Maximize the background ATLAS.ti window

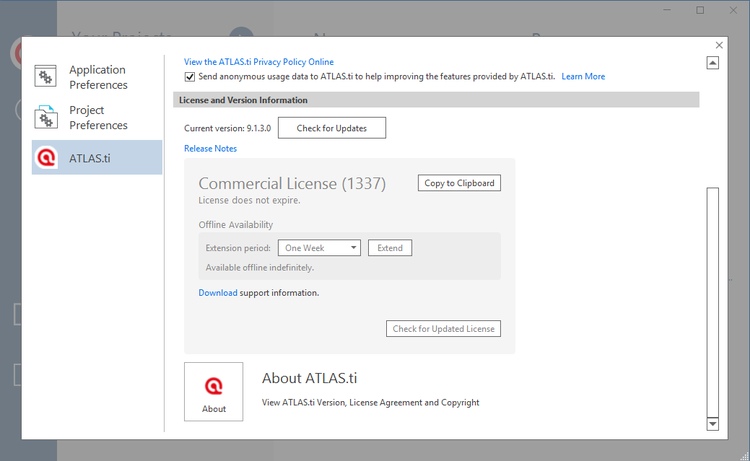[x=700, y=10]
